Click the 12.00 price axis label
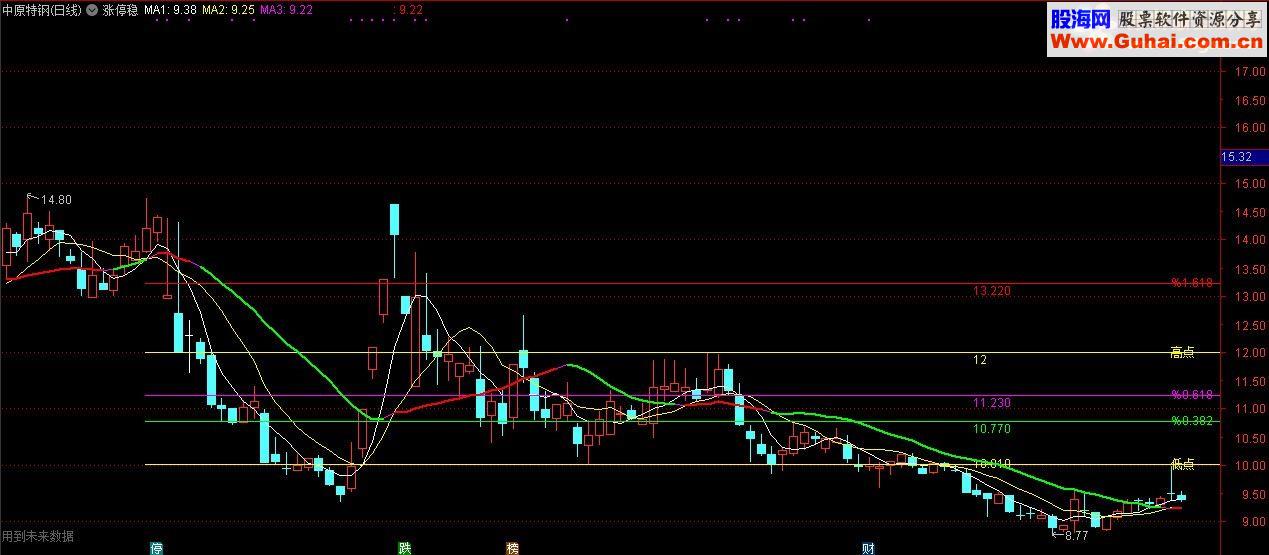1269x555 pixels. pos(1250,353)
